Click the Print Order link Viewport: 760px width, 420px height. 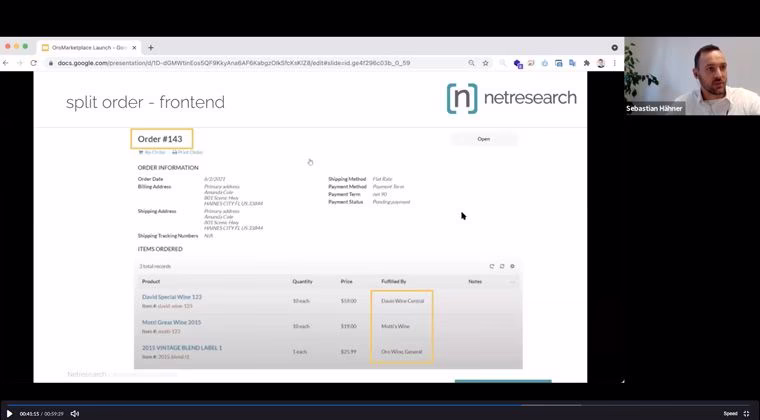tap(188, 152)
